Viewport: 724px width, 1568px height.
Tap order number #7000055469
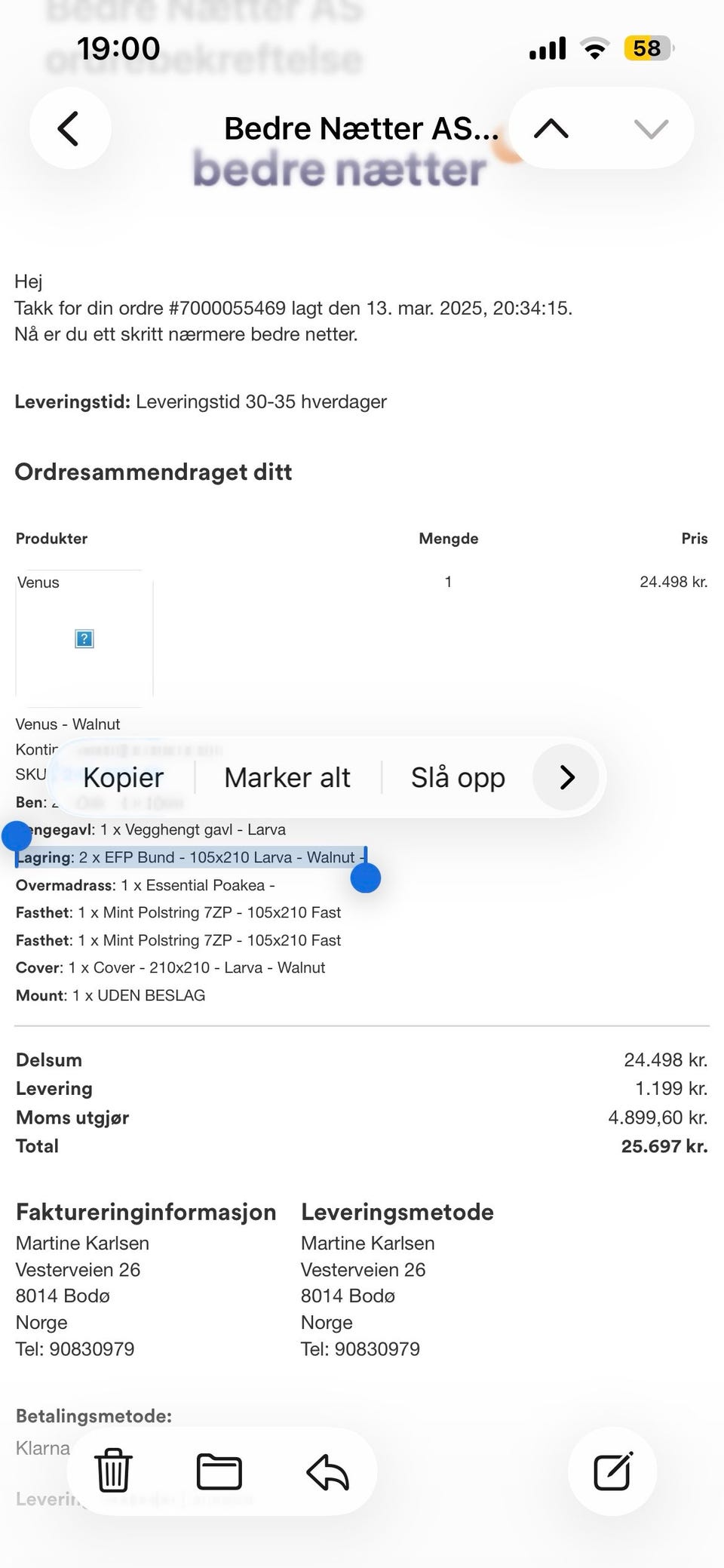tap(227, 308)
